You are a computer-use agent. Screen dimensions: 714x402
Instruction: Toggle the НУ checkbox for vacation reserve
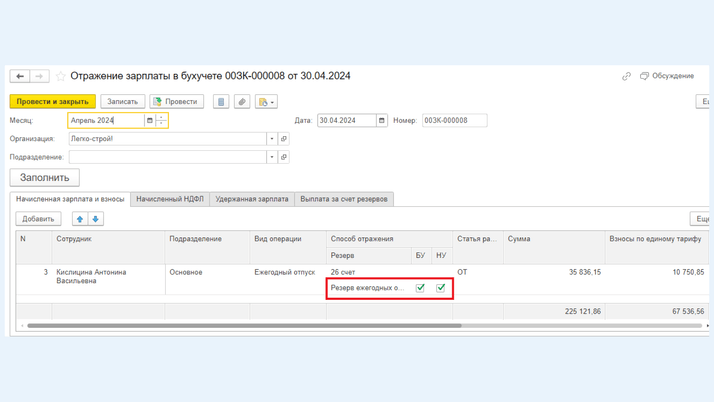click(441, 288)
